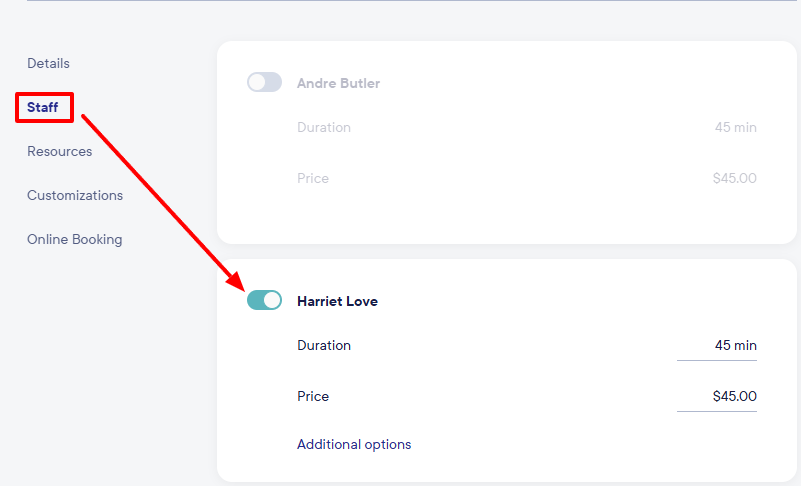Expand Additional options for Harriet Love
Screen dimensions: 801x486
354,444
